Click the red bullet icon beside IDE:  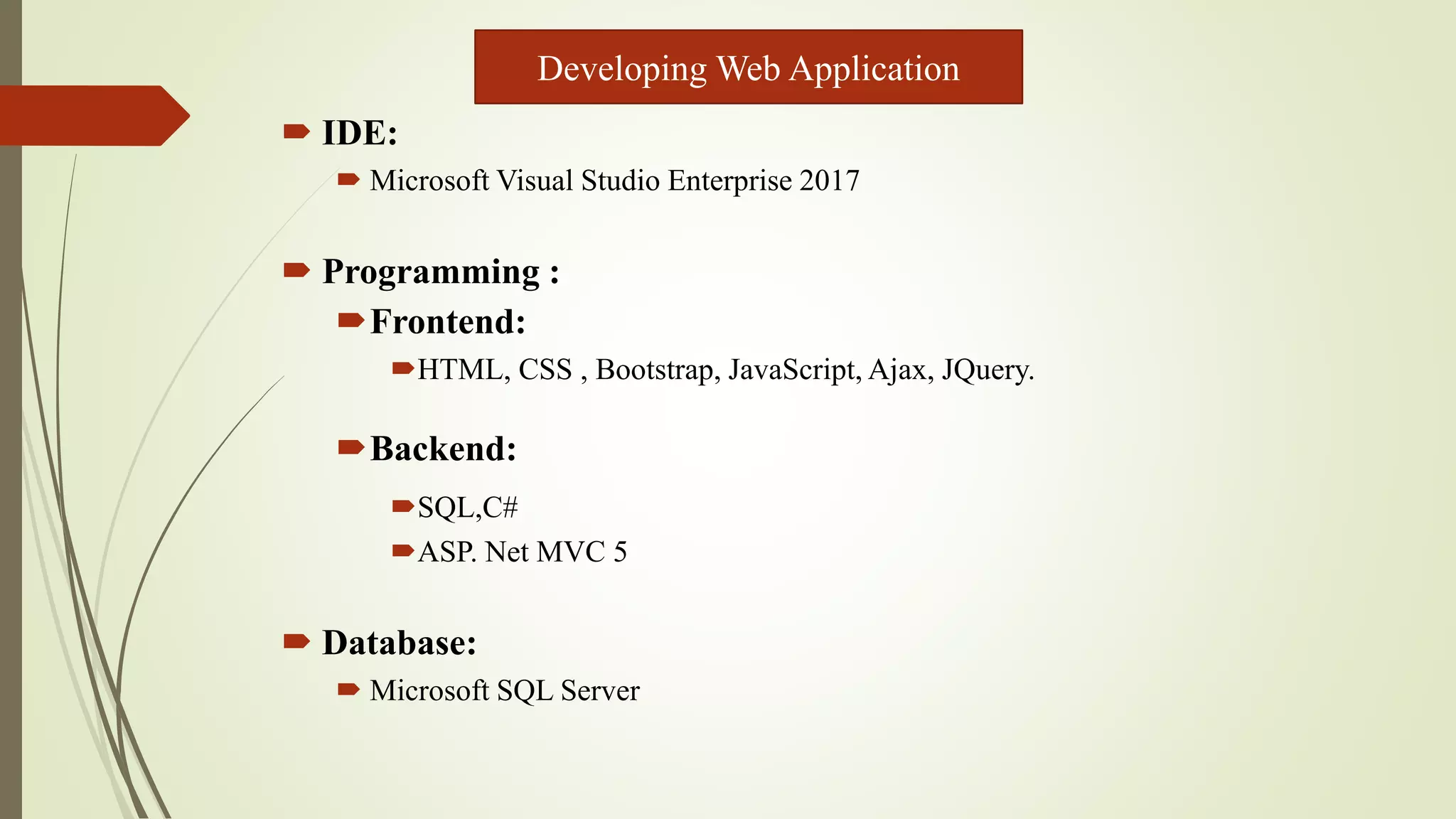[296, 131]
